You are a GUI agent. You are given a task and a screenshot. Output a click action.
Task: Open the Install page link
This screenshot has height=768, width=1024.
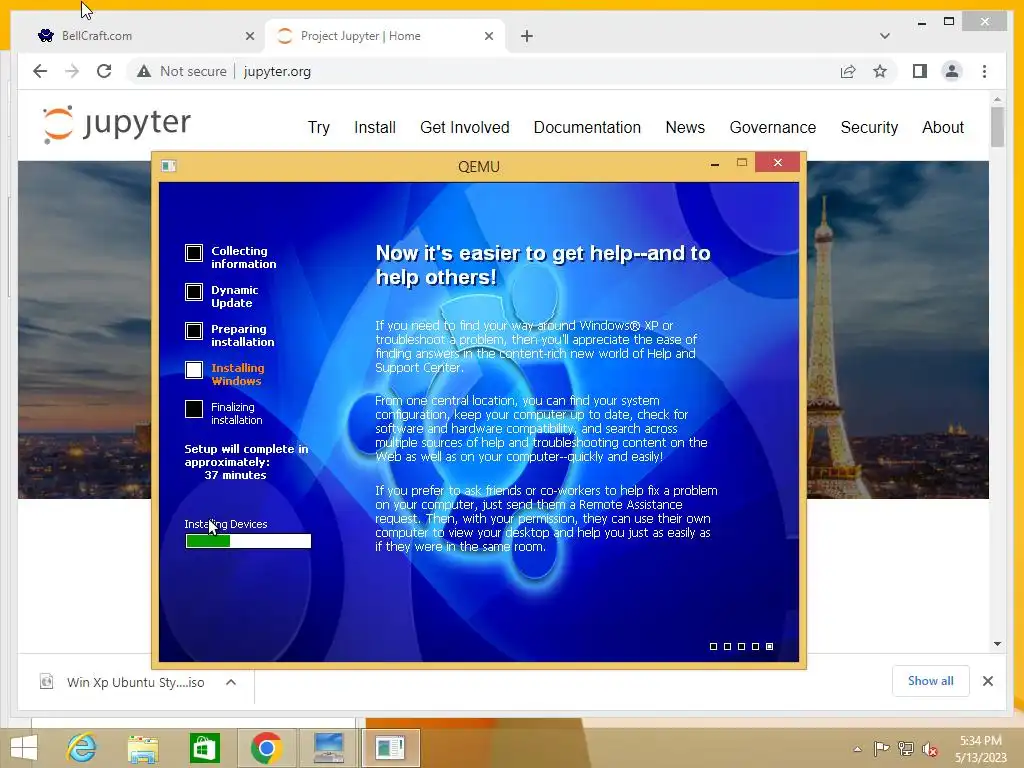(375, 127)
